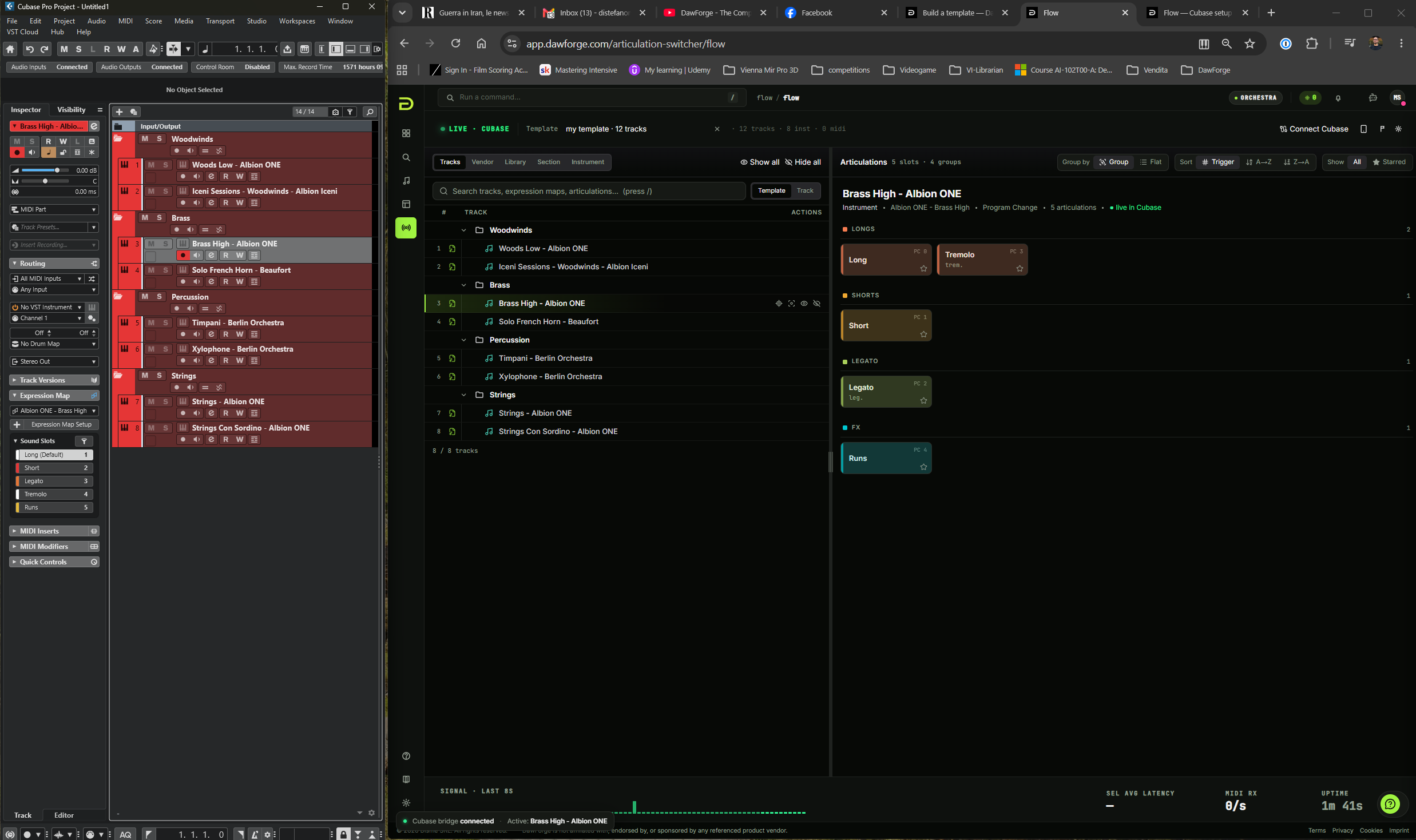Click the green live broadcast icon in sidebar
Image resolution: width=1416 pixels, height=840 pixels.
tap(406, 228)
